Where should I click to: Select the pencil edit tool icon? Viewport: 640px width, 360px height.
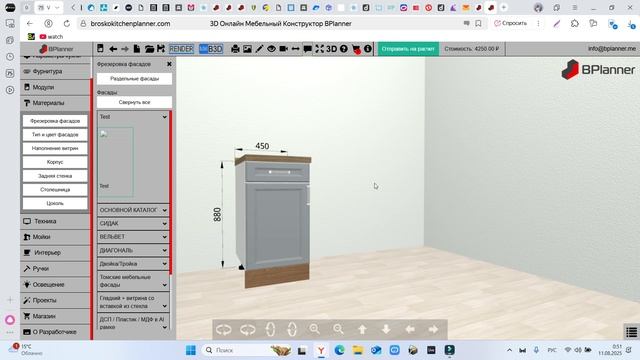click(259, 49)
